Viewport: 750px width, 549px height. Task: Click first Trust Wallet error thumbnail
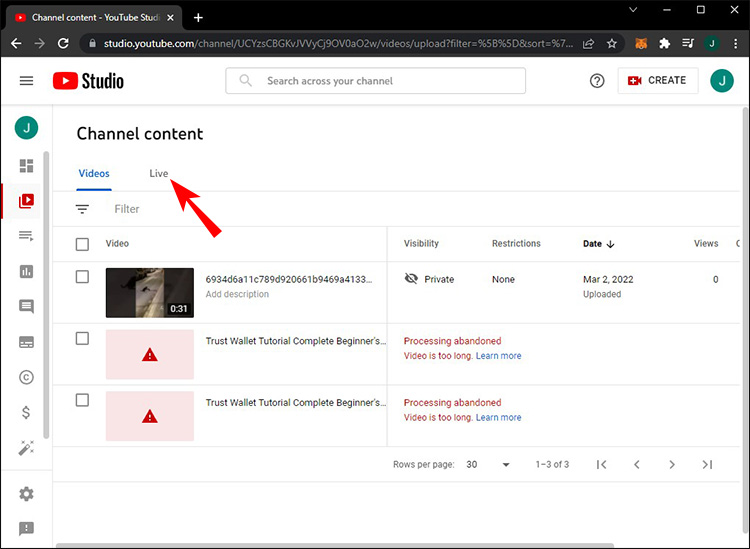click(x=150, y=354)
